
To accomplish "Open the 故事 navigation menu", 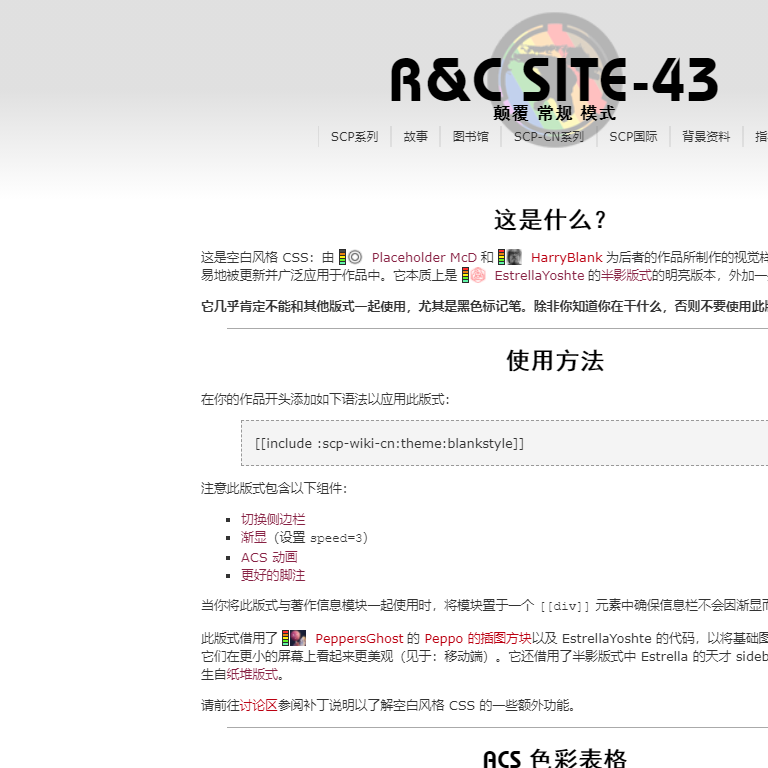I will [415, 137].
